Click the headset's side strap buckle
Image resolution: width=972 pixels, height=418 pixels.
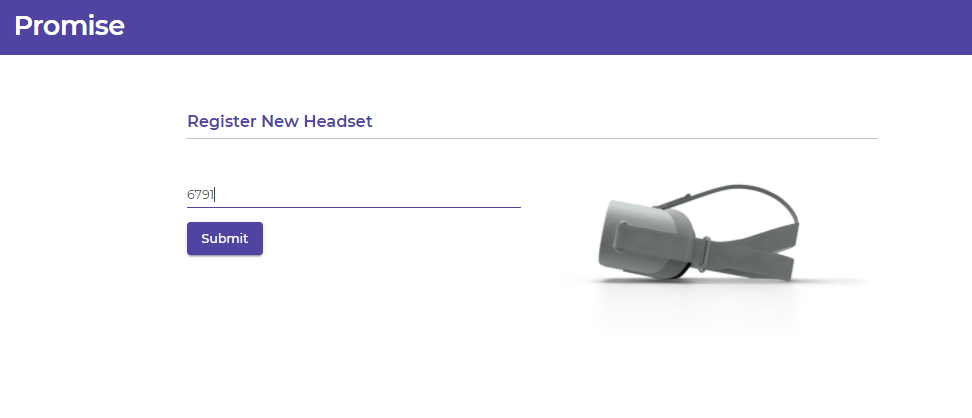(705, 253)
